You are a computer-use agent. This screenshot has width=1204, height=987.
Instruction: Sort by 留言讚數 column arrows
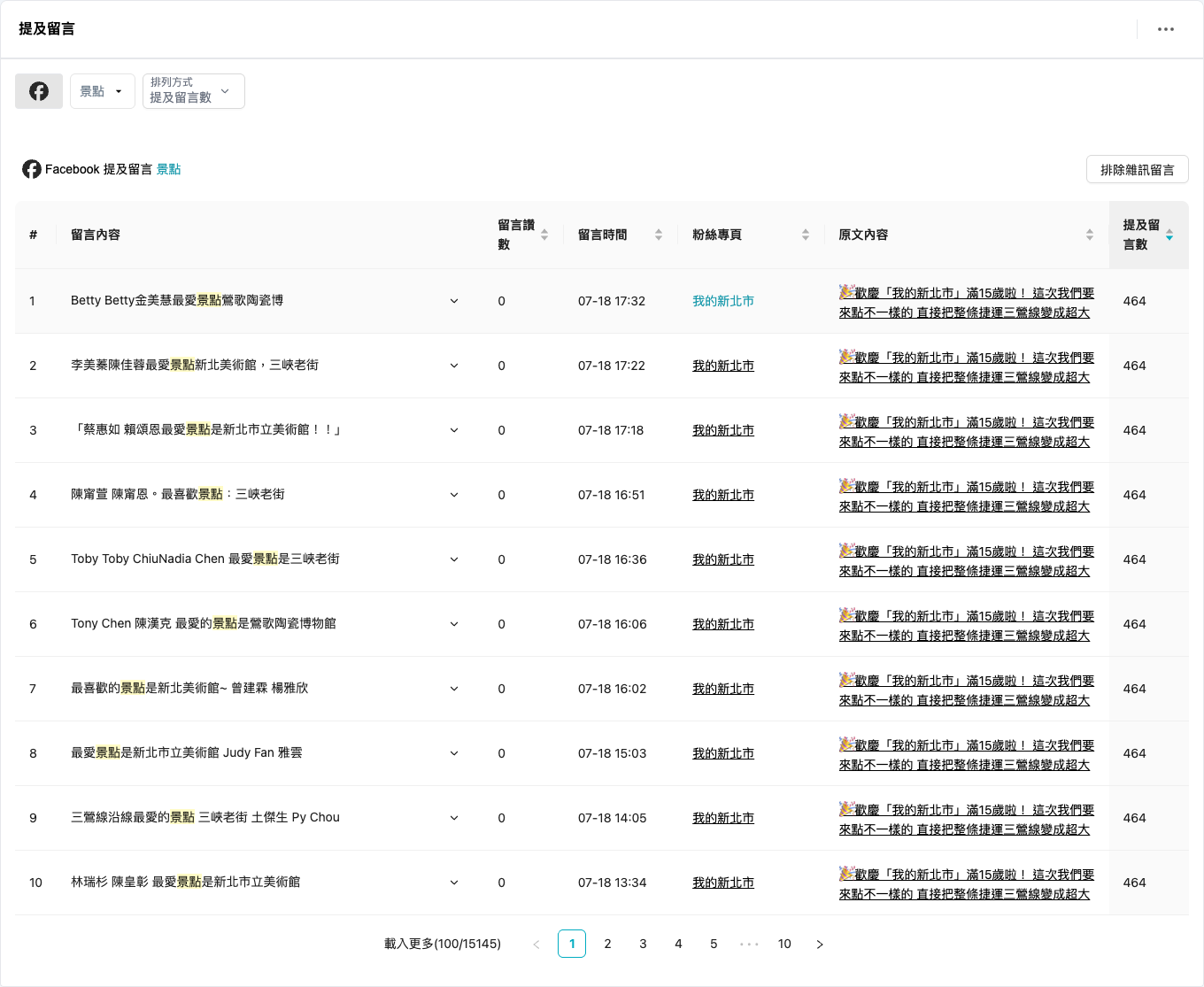(544, 235)
